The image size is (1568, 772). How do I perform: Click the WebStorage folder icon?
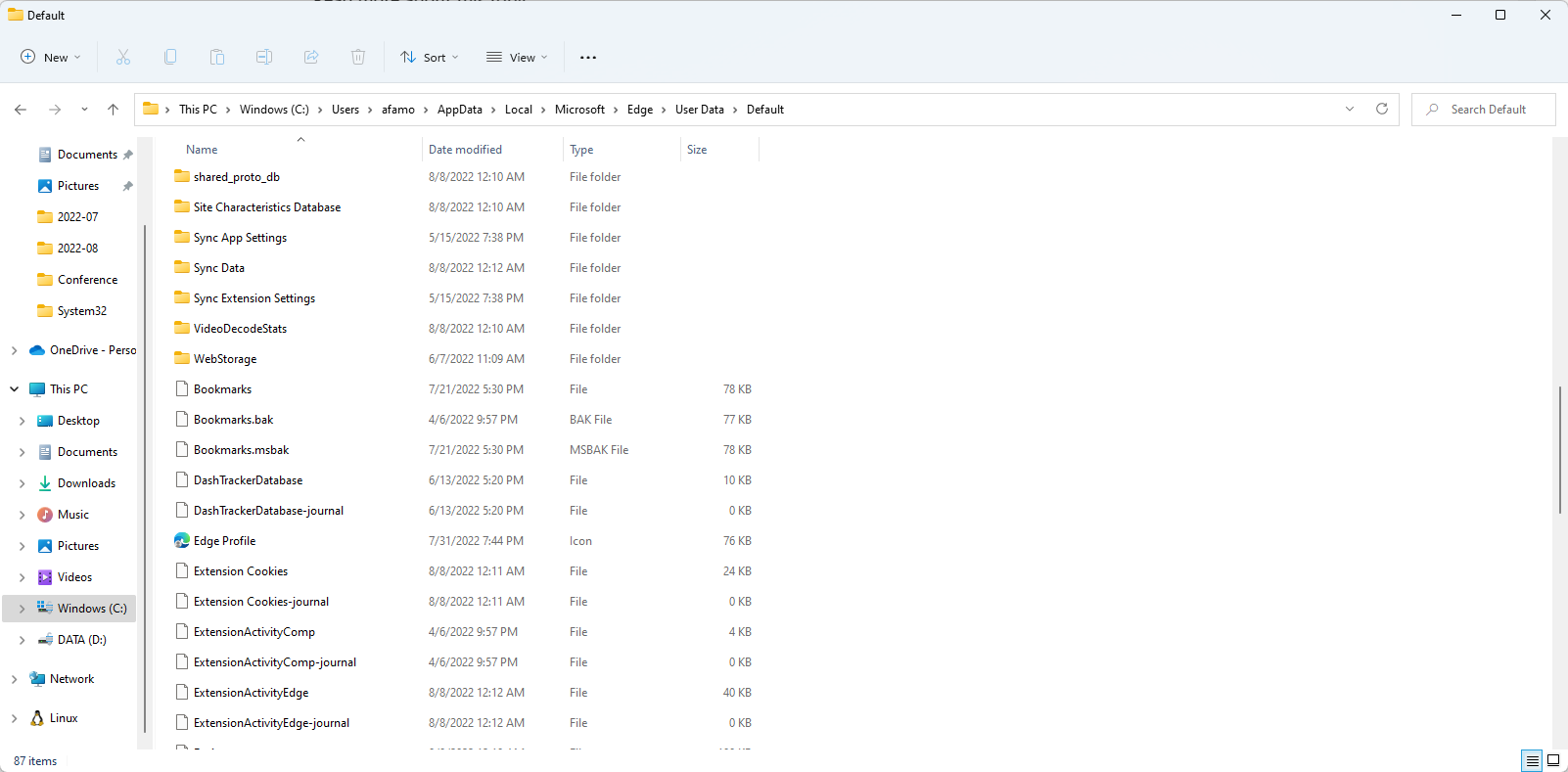[182, 358]
